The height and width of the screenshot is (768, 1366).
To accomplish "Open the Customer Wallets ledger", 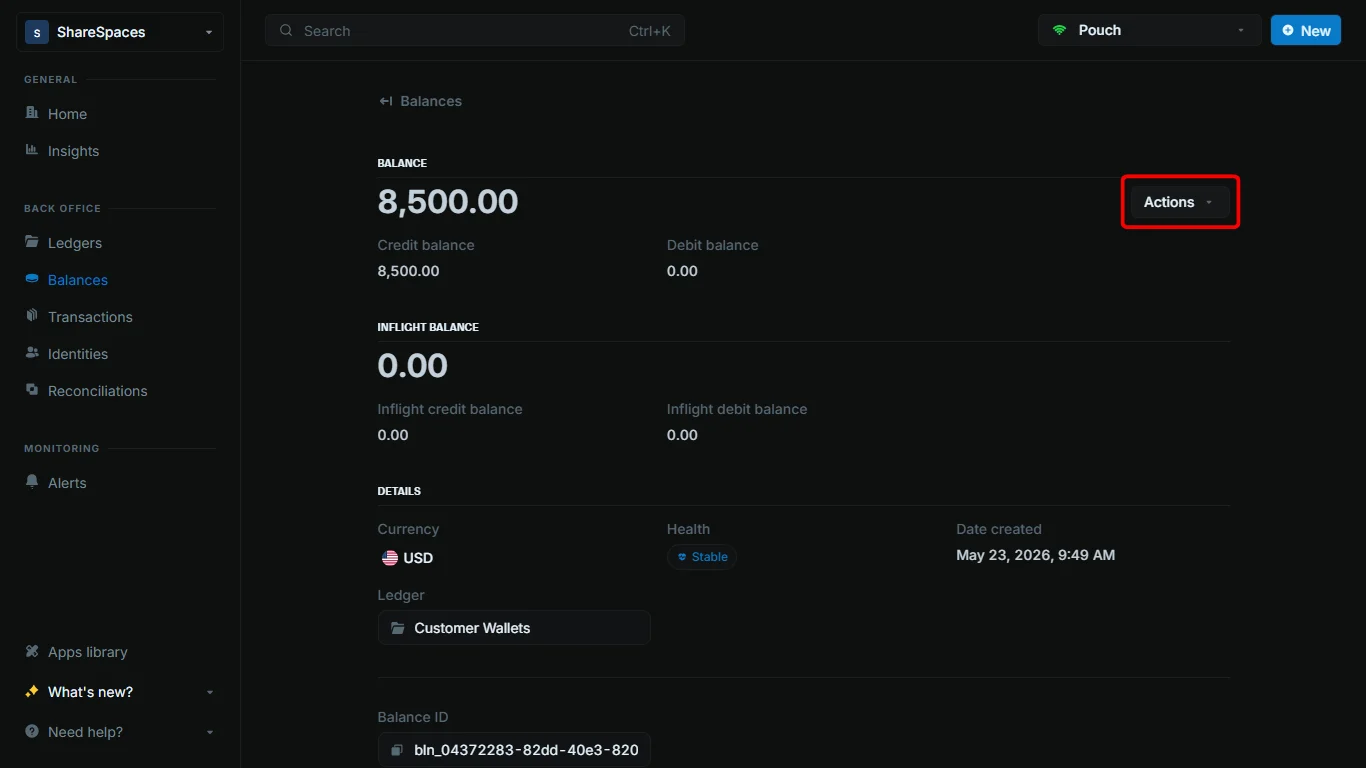I will coord(514,628).
